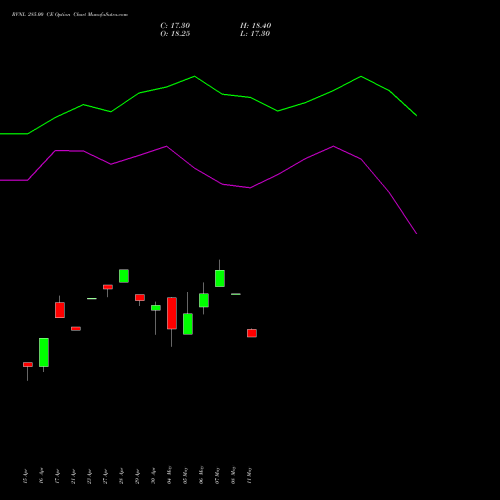
Task: Click the green candle for 28 Apr
Action: [x=124, y=276]
